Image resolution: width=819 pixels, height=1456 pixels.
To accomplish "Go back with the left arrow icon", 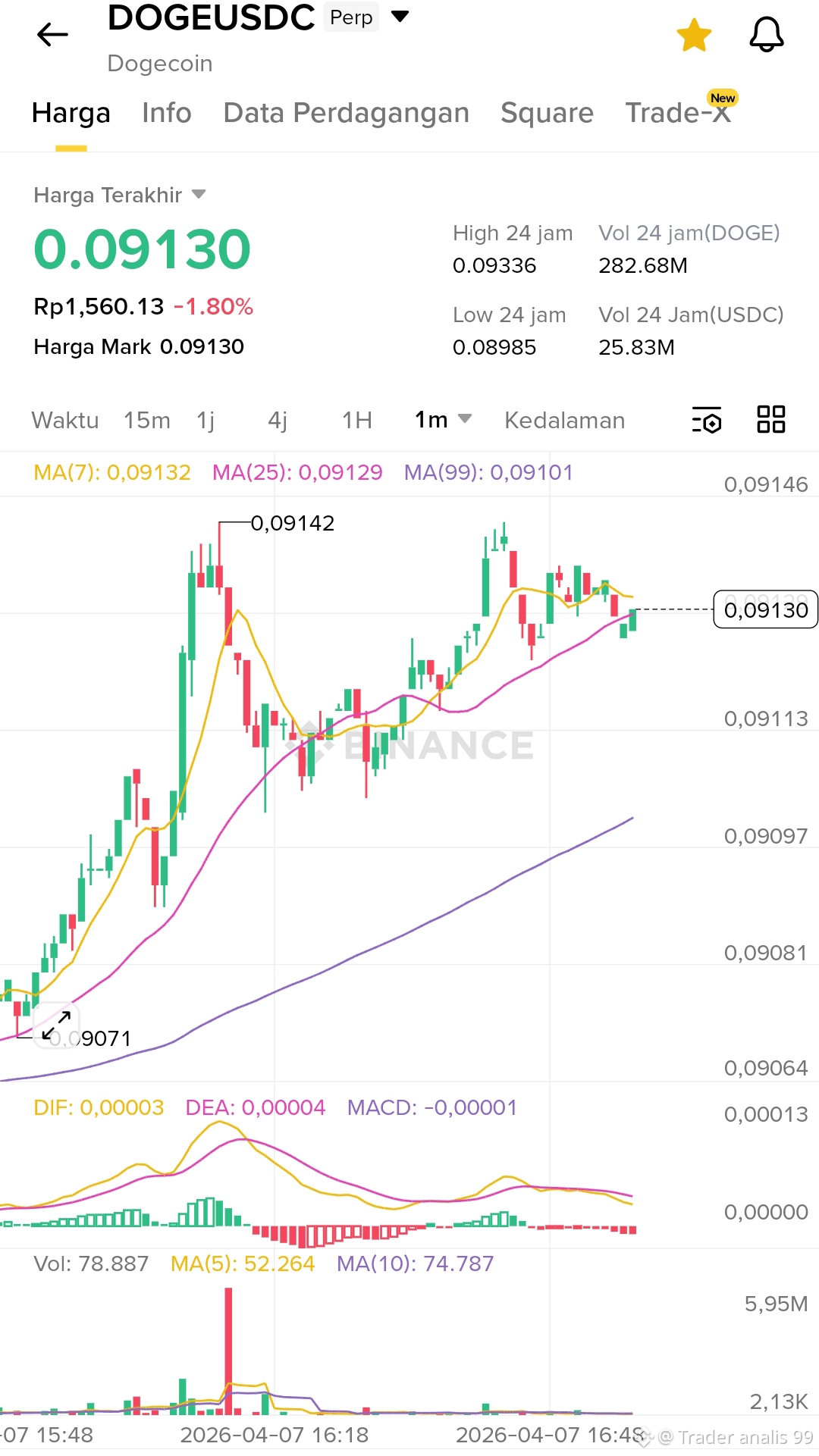I will click(x=52, y=34).
